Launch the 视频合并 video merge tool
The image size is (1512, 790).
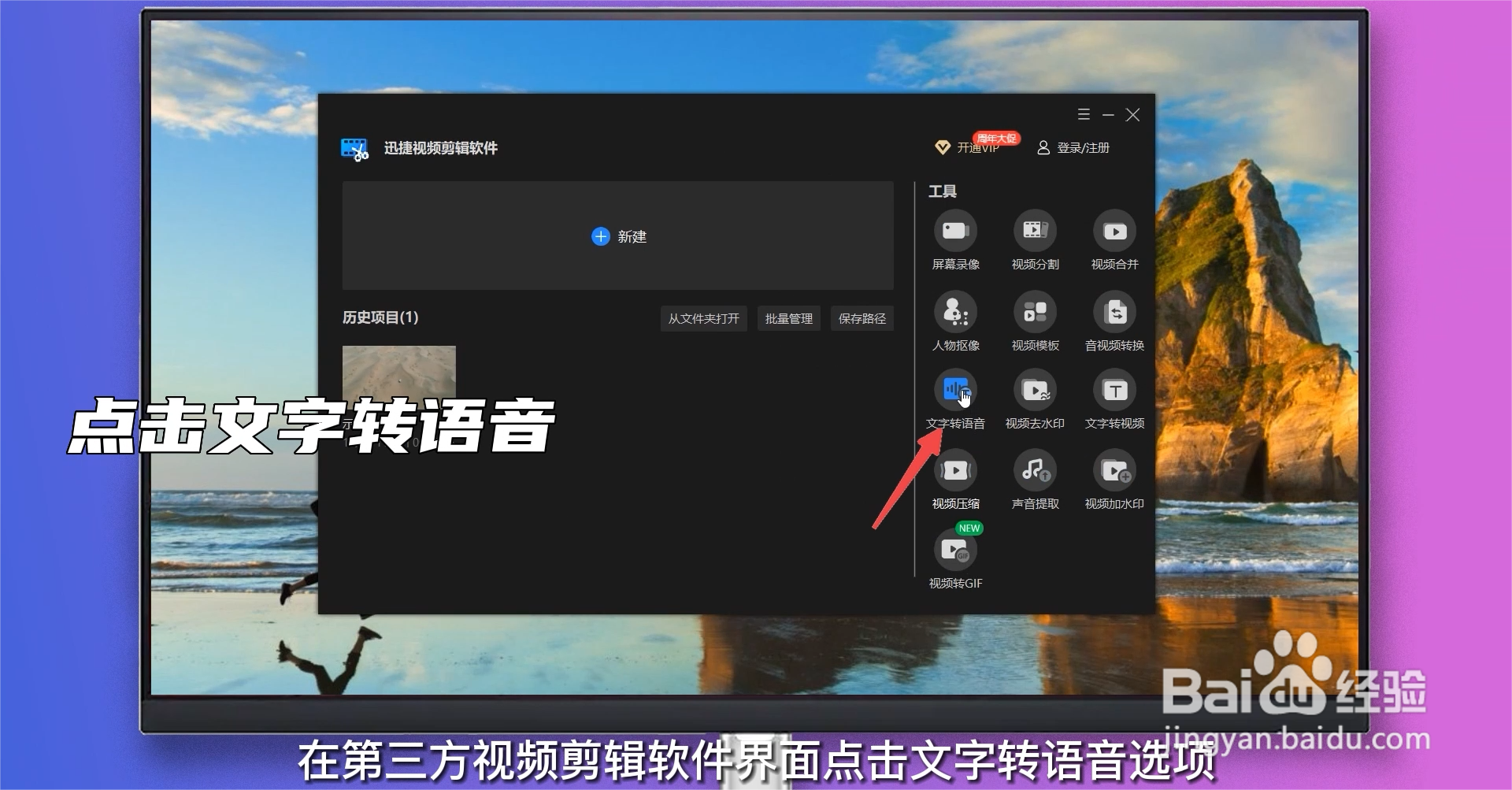tap(1114, 231)
